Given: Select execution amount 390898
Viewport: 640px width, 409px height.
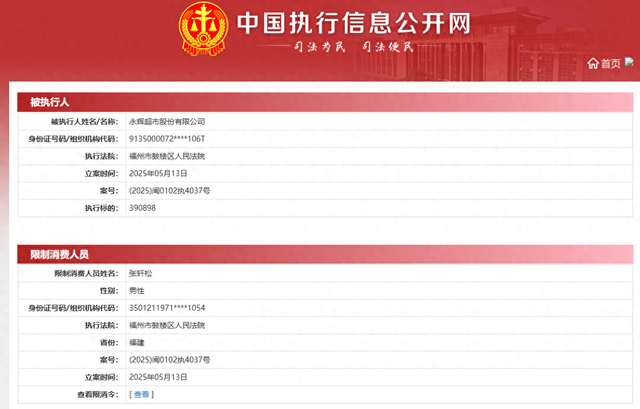Looking at the screenshot, I should [x=142, y=208].
